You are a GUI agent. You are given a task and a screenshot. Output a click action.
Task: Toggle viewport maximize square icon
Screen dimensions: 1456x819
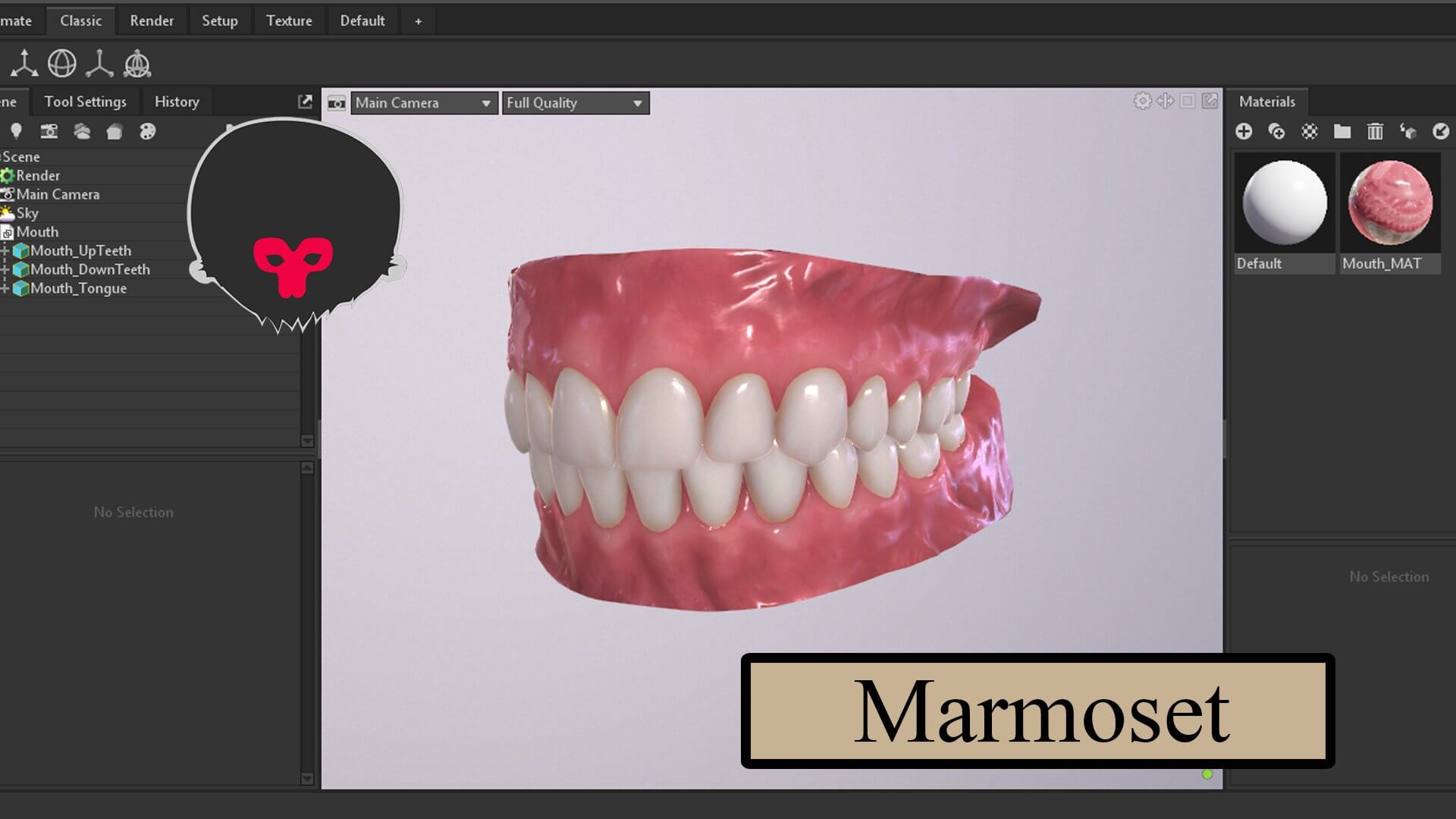pyautogui.click(x=1188, y=101)
